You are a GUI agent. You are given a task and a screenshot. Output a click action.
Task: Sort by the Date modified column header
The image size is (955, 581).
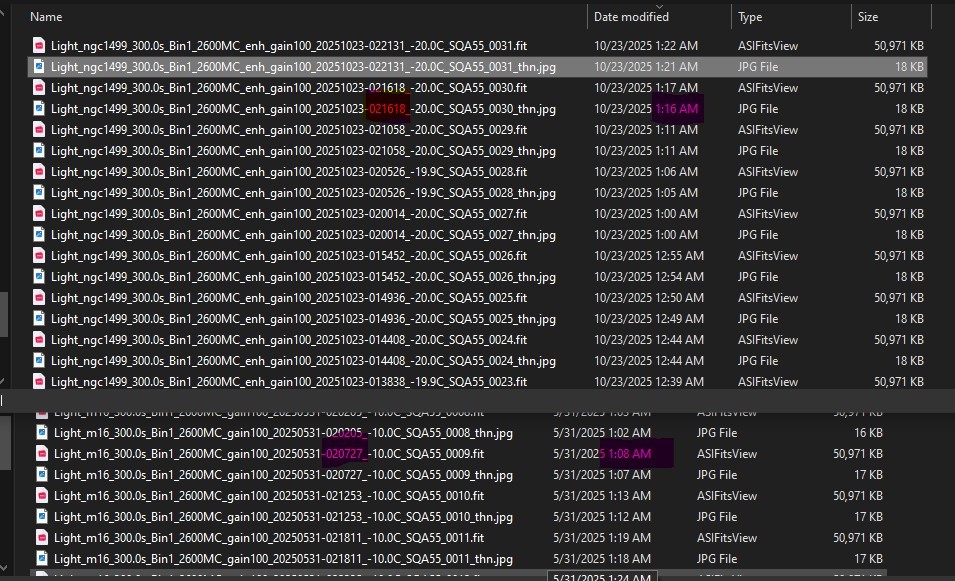coord(631,17)
